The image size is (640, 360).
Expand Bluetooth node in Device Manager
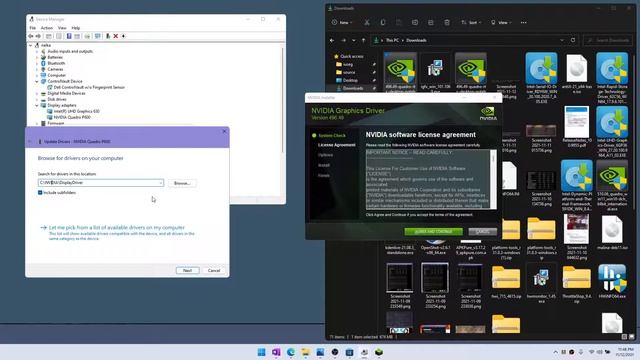37,63
